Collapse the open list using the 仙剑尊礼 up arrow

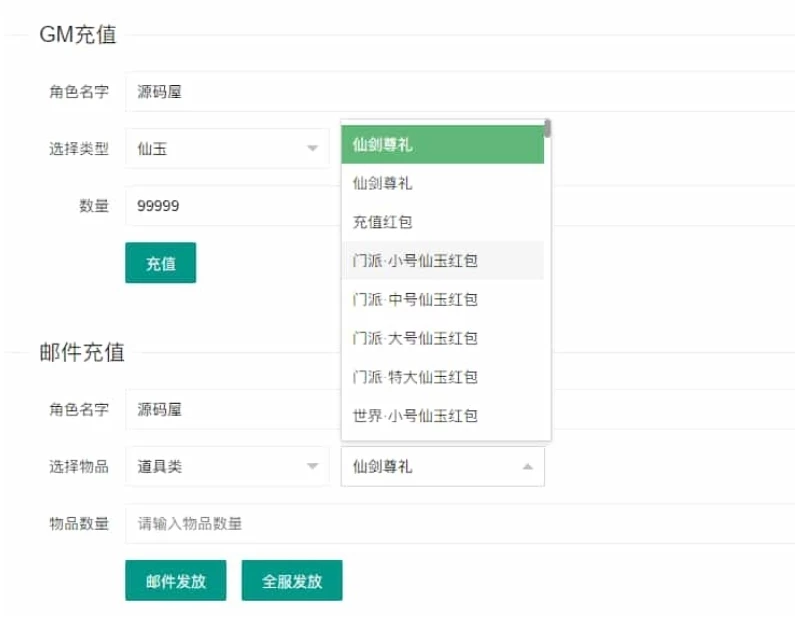(x=527, y=467)
